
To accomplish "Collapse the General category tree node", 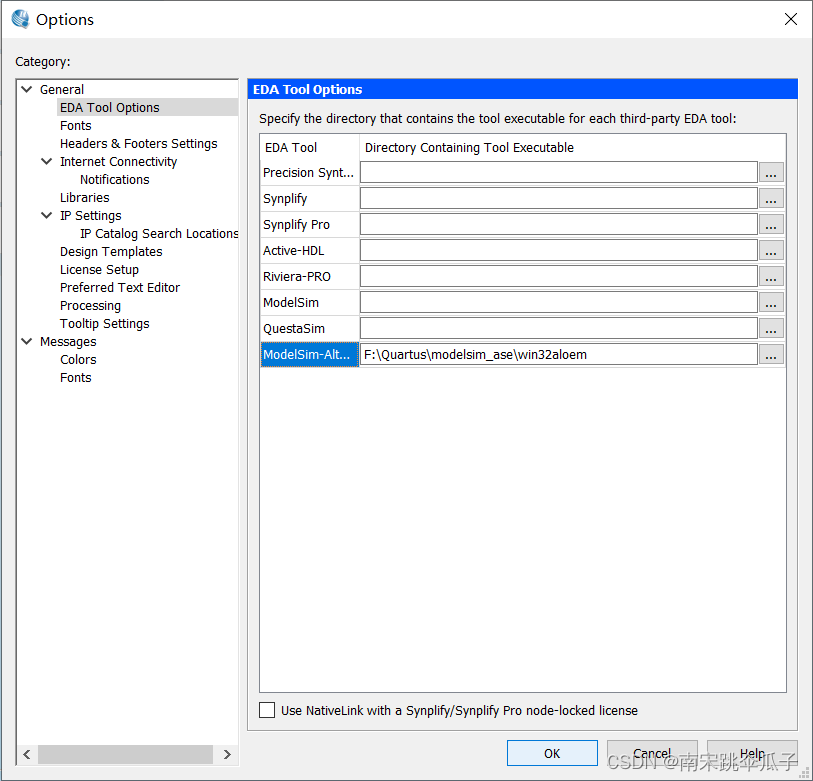I will coord(27,89).
